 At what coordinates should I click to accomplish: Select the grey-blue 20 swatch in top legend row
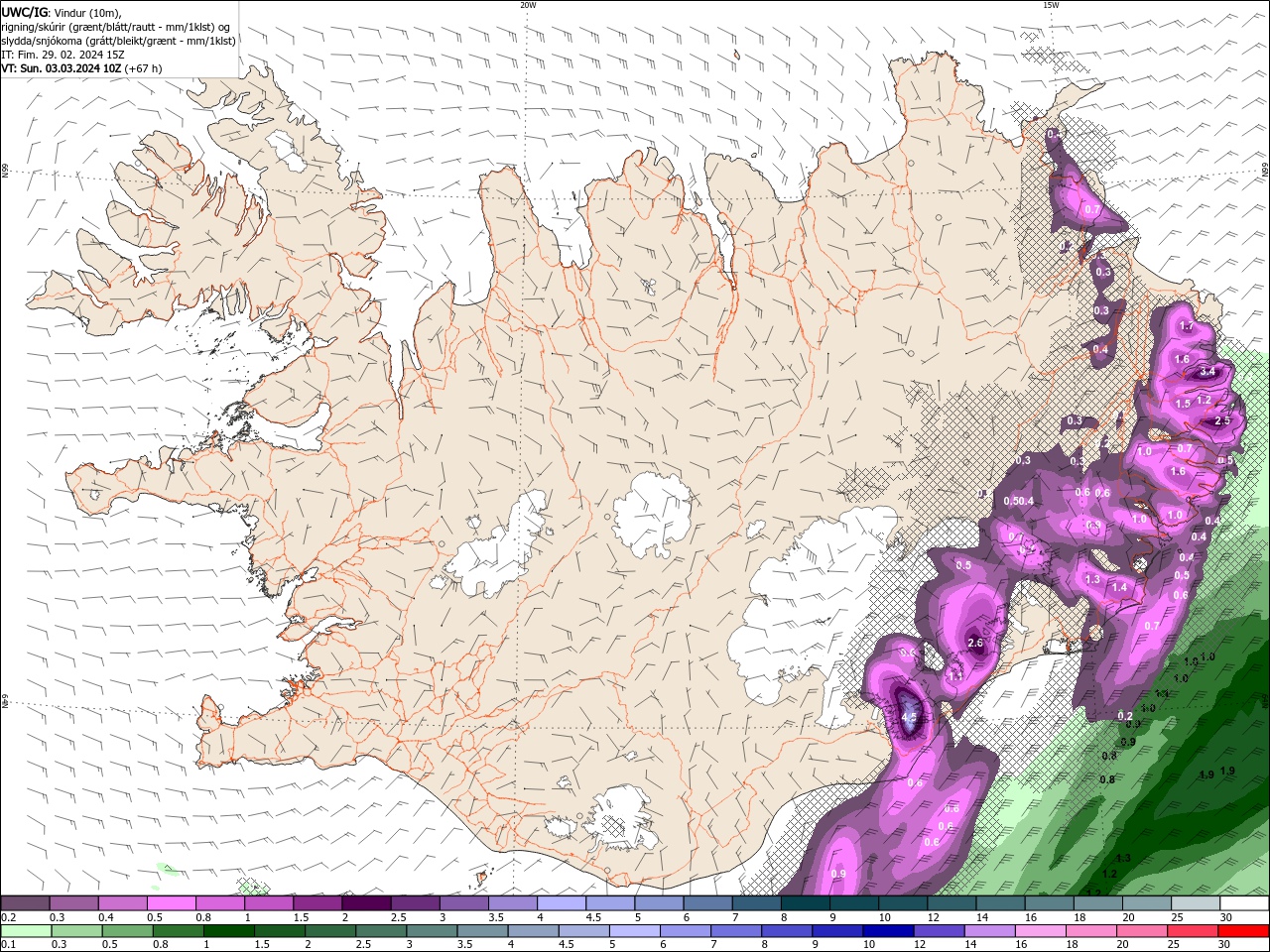[x=1147, y=903]
